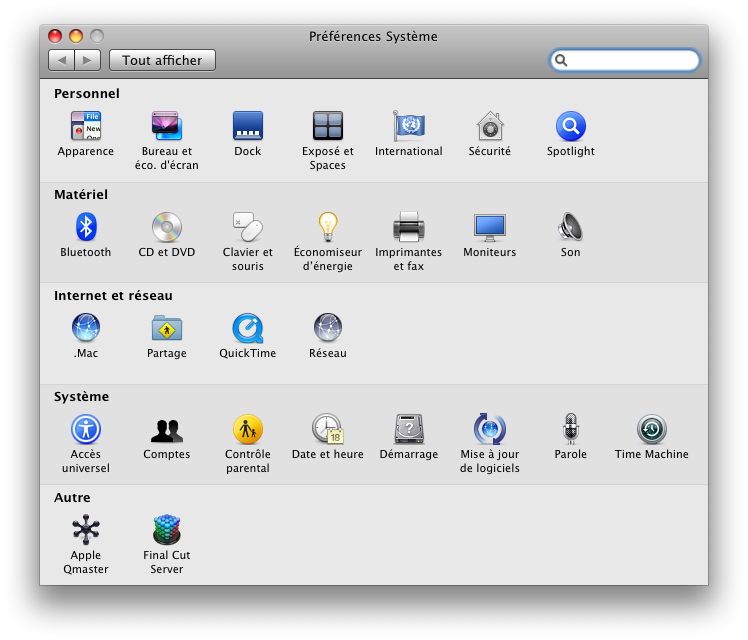Minimize window with the yellow button
Viewport: 748px width, 640px height.
click(x=76, y=36)
